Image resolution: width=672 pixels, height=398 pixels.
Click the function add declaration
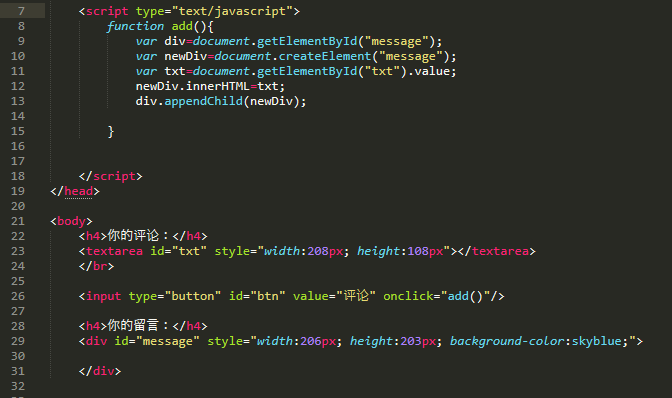tap(160, 27)
